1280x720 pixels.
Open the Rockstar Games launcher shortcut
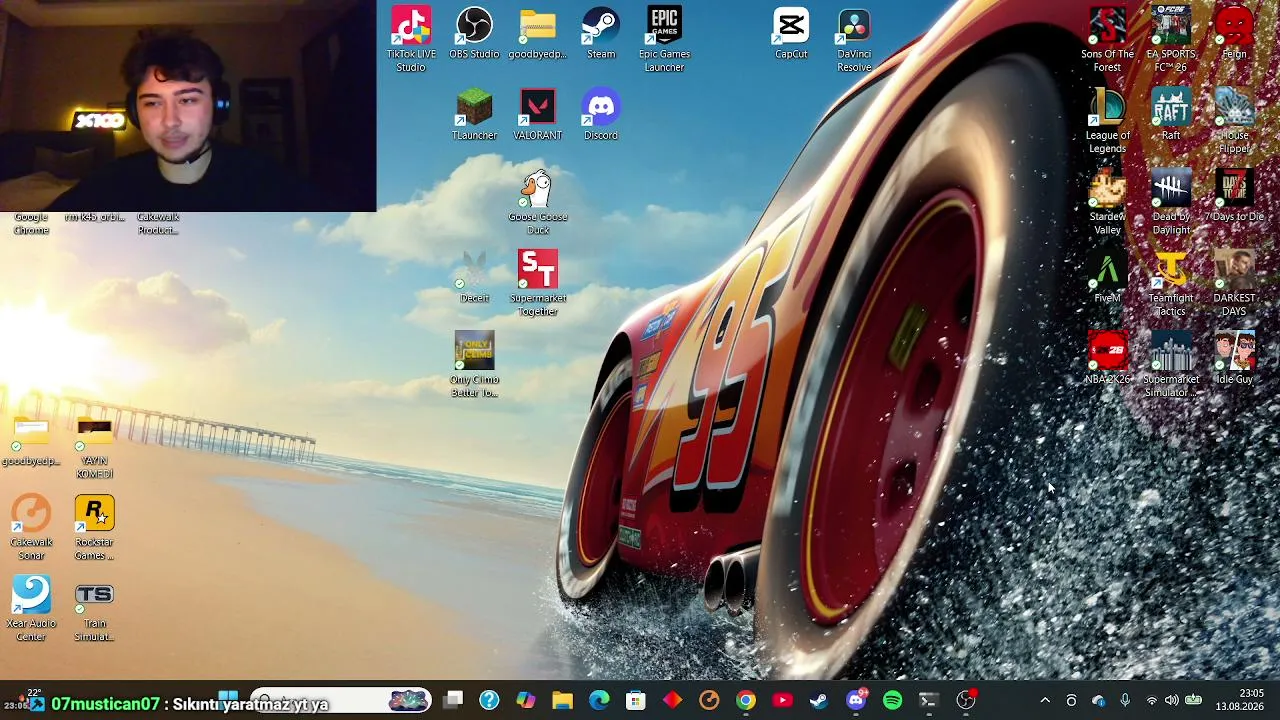click(94, 528)
